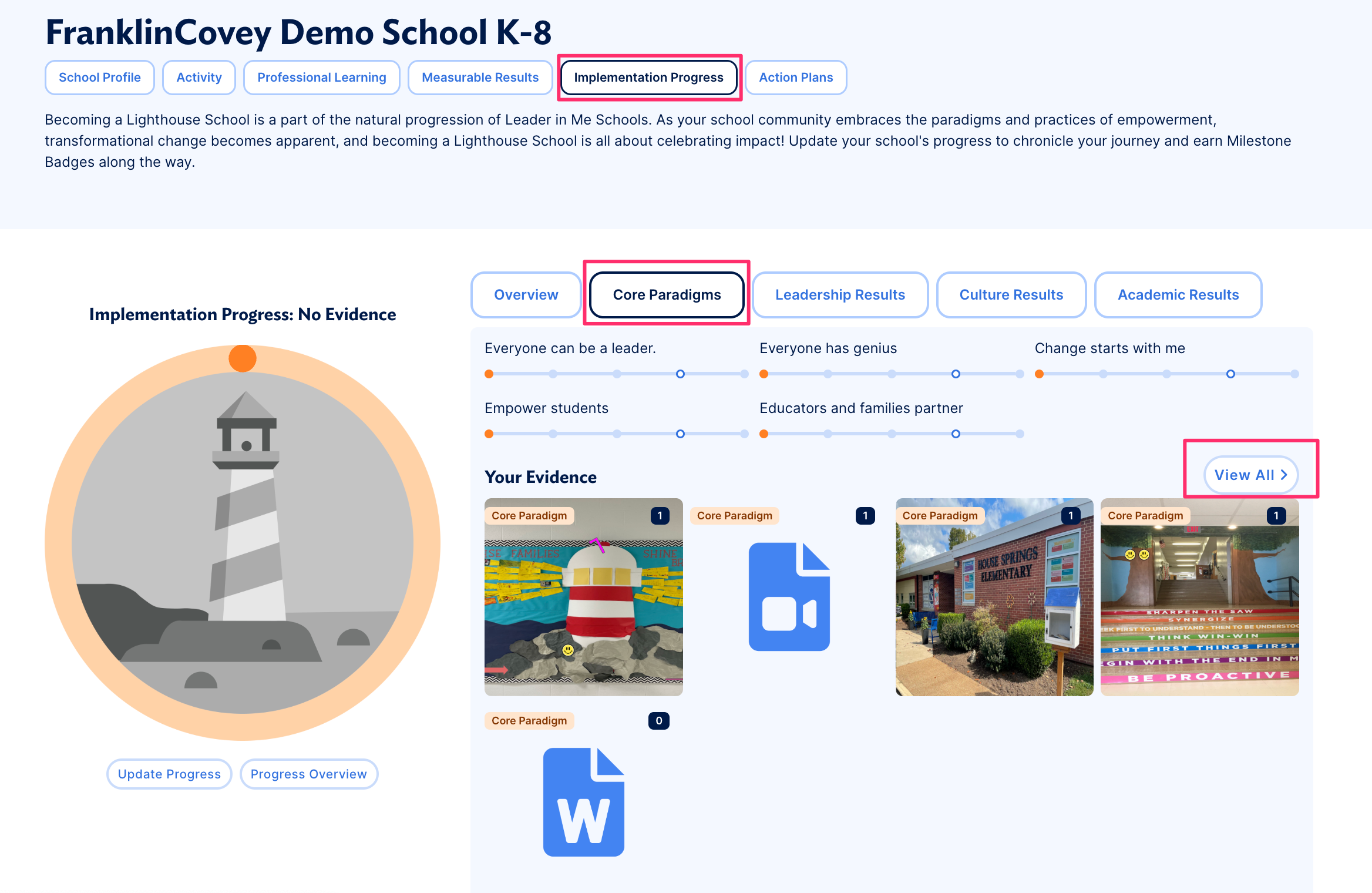Click the Update Progress button
This screenshot has height=893, width=1372.
[169, 774]
